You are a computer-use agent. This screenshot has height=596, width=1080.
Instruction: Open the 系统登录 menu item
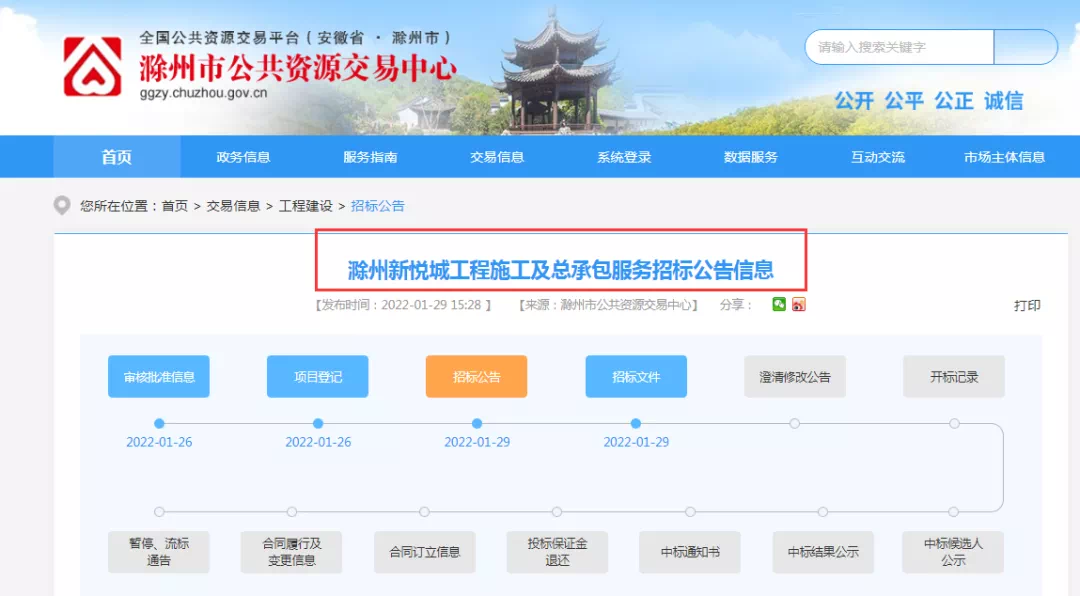click(x=624, y=156)
